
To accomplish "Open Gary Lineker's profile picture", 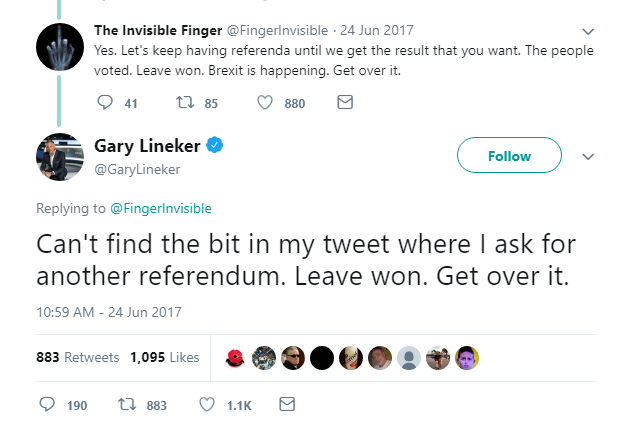I will coord(58,155).
